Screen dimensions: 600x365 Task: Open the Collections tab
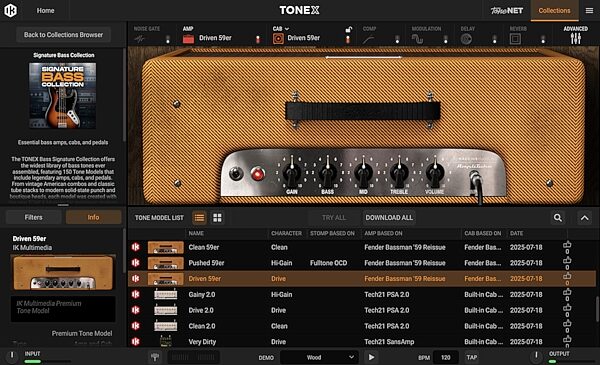[554, 11]
